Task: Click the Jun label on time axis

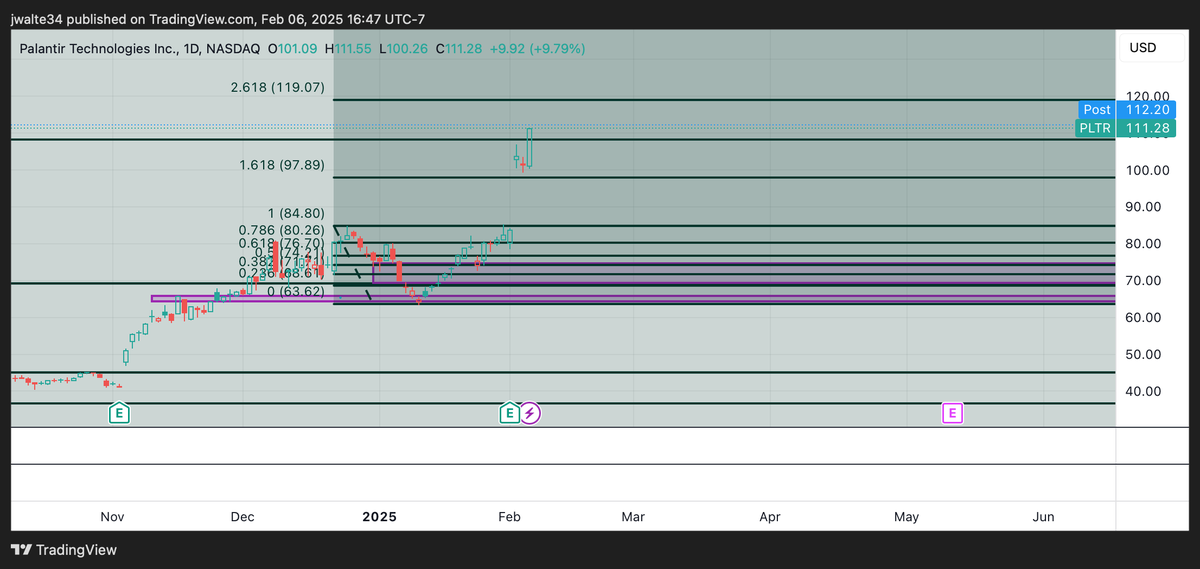Action: 1043,517
